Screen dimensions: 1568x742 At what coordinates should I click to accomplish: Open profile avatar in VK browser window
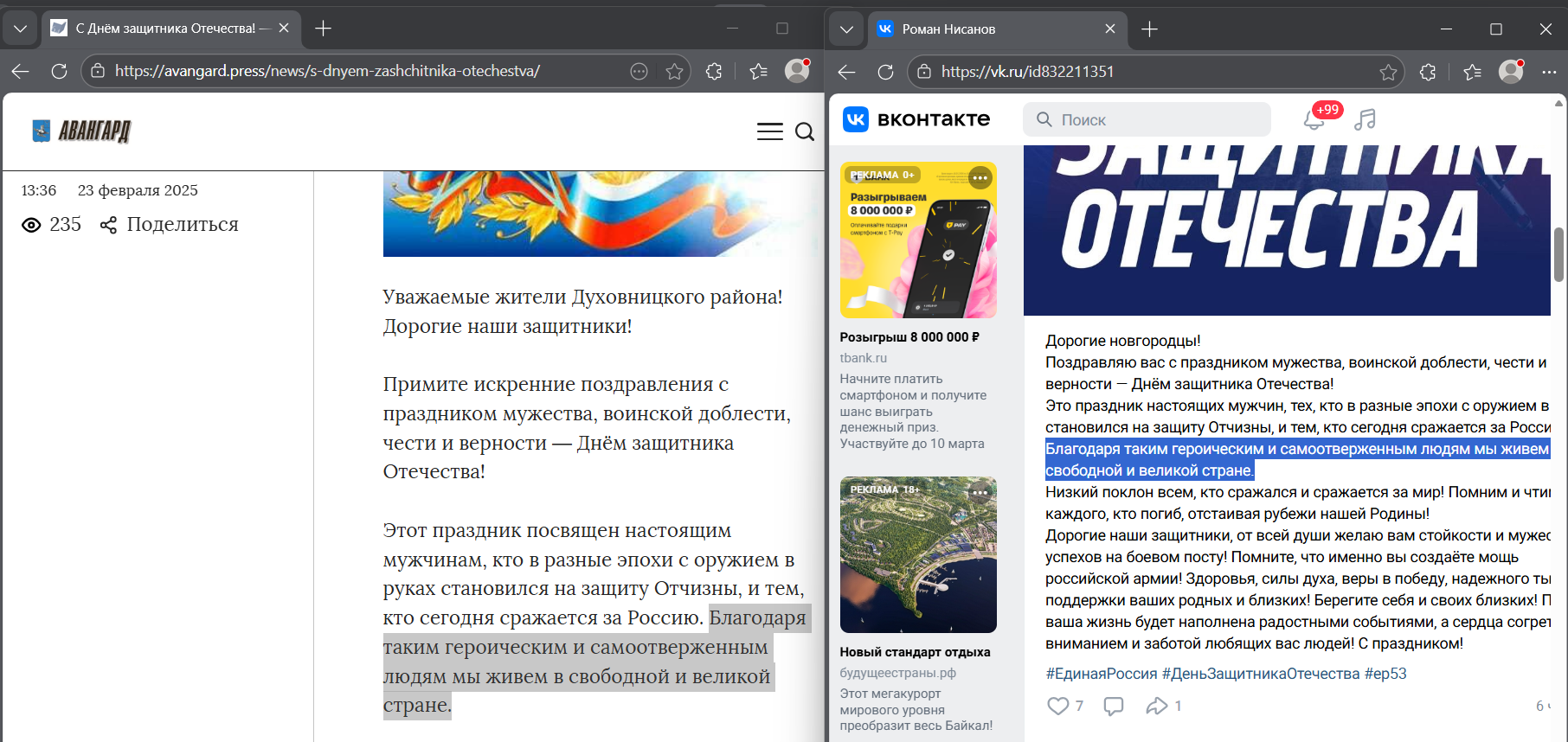coord(1511,72)
